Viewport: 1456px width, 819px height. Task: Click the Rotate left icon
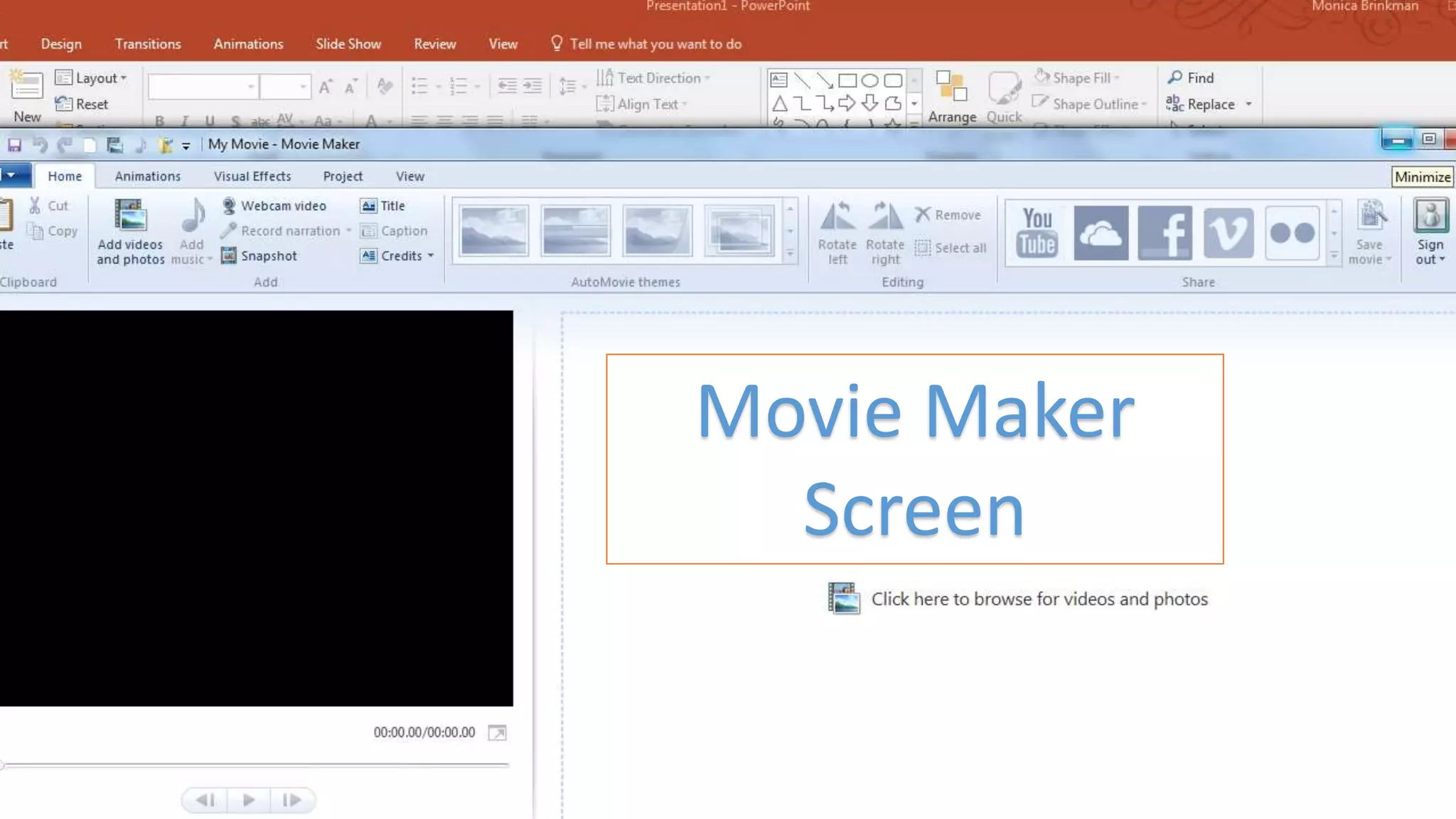837,217
